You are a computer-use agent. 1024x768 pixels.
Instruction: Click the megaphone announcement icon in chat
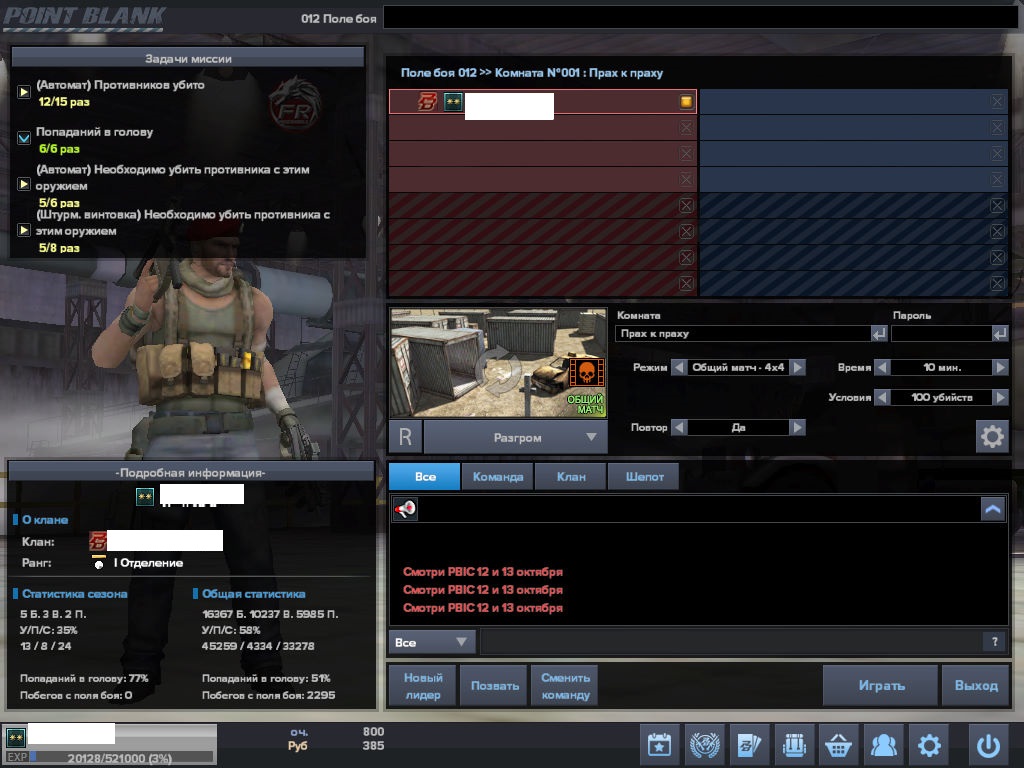[405, 509]
